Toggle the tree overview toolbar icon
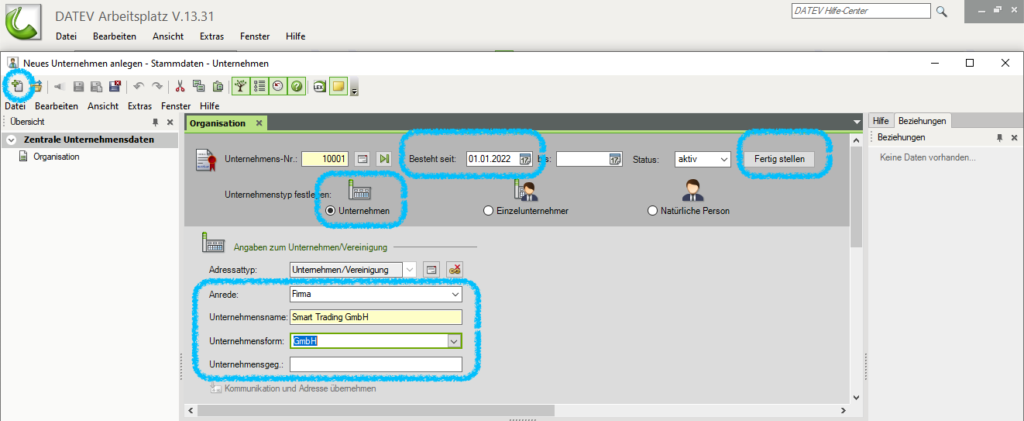This screenshot has width=1024, height=421. pos(241,86)
